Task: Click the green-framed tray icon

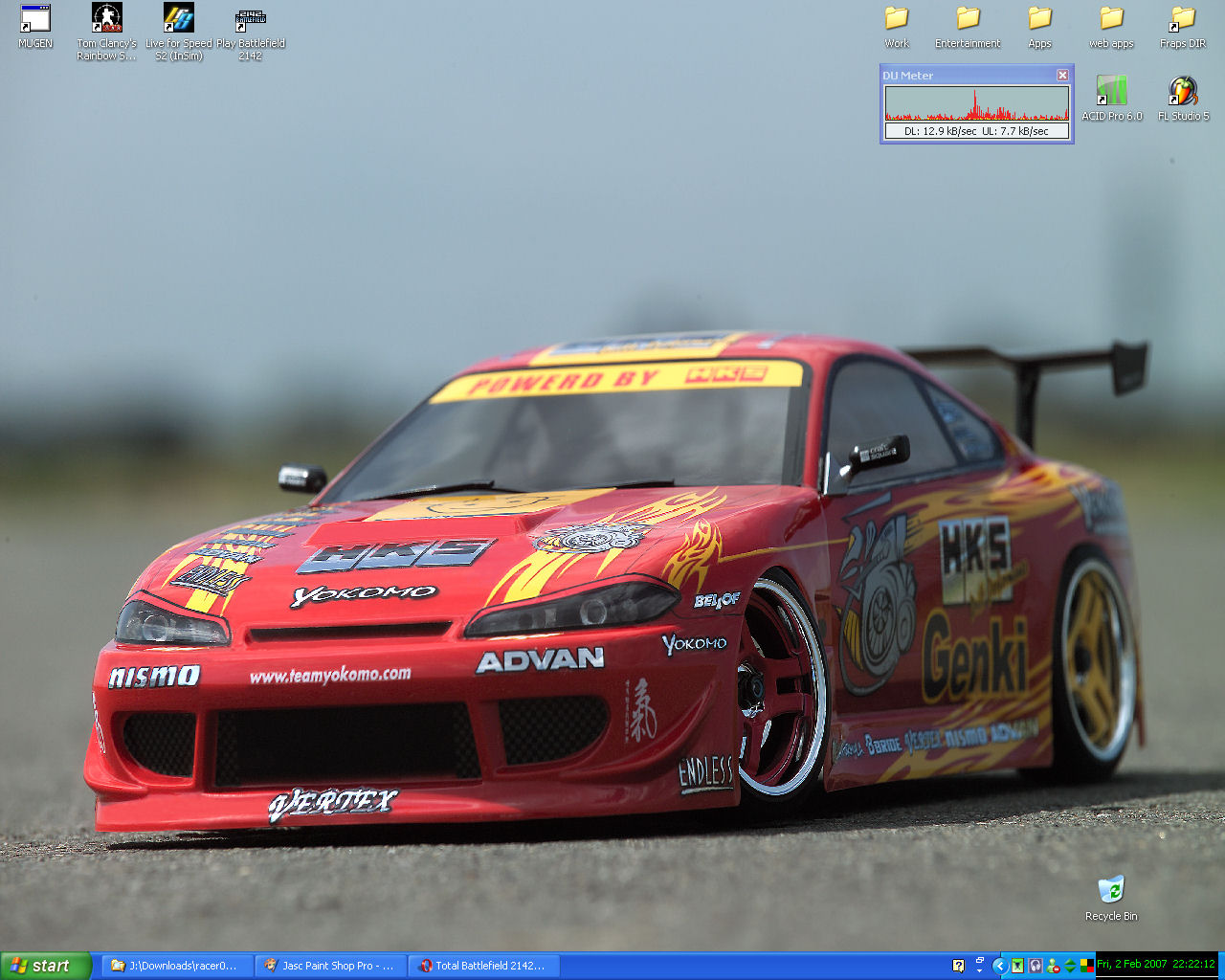Action: point(1018,966)
